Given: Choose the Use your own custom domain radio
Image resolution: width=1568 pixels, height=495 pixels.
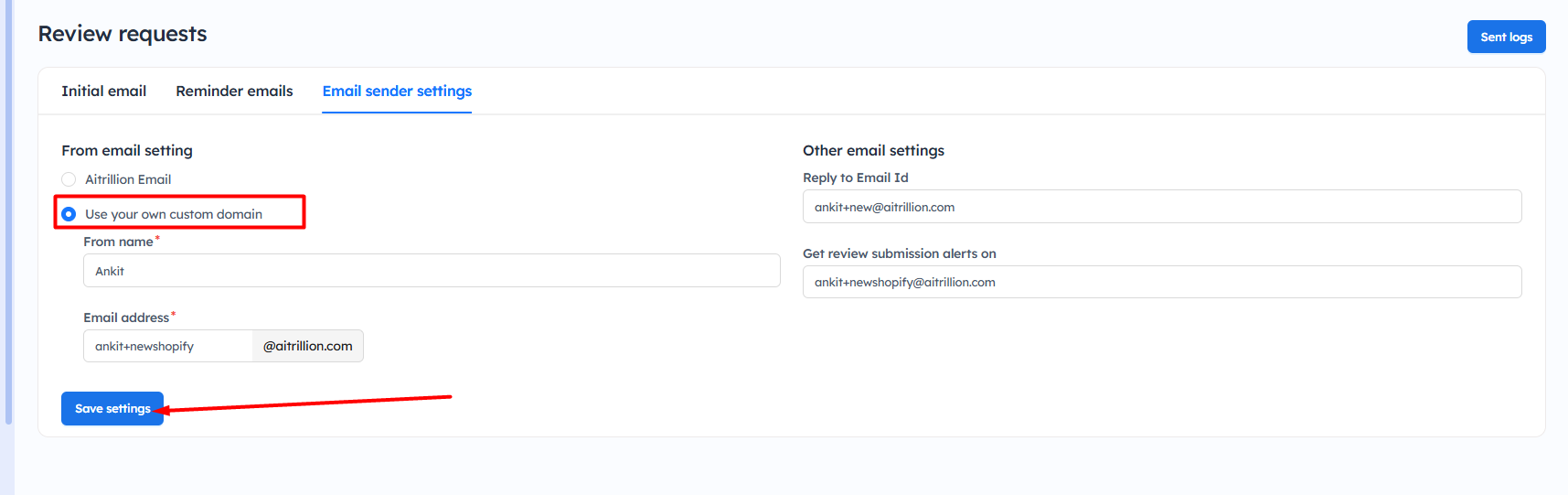Looking at the screenshot, I should (69, 214).
